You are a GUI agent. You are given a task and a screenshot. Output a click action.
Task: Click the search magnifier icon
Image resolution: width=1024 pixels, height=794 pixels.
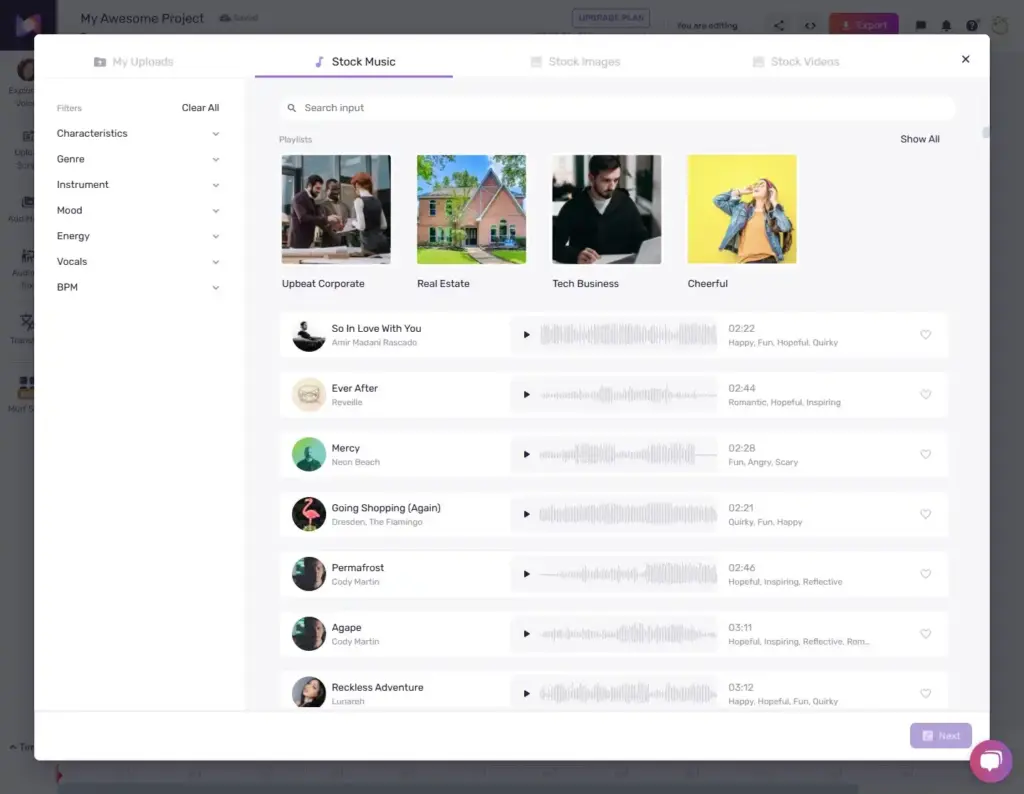(x=292, y=108)
